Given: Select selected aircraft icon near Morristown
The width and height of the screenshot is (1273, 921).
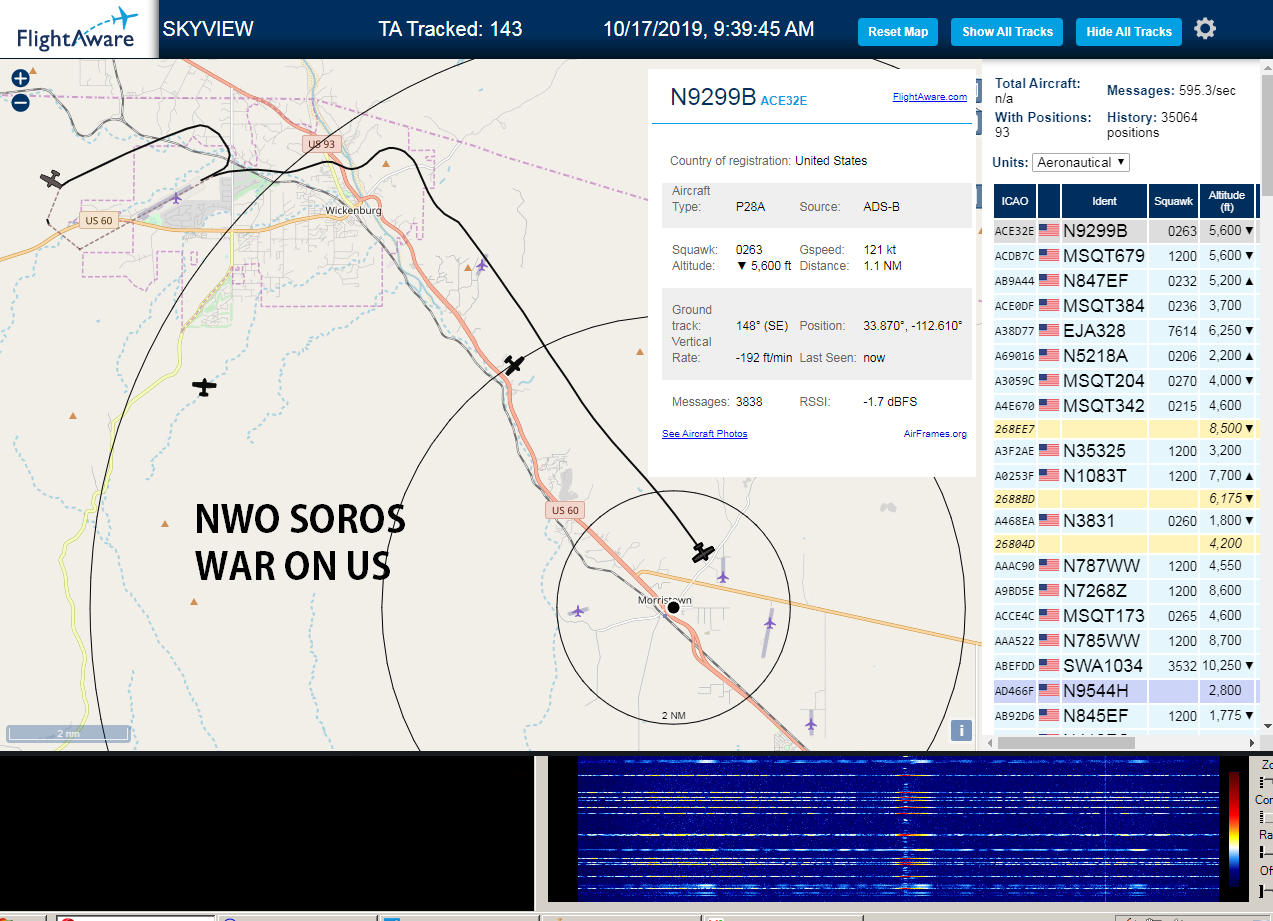Looking at the screenshot, I should [x=704, y=552].
